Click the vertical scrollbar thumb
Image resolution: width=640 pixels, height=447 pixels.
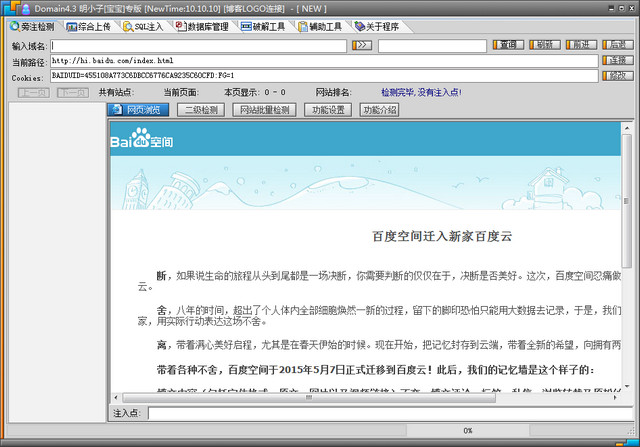click(627, 201)
